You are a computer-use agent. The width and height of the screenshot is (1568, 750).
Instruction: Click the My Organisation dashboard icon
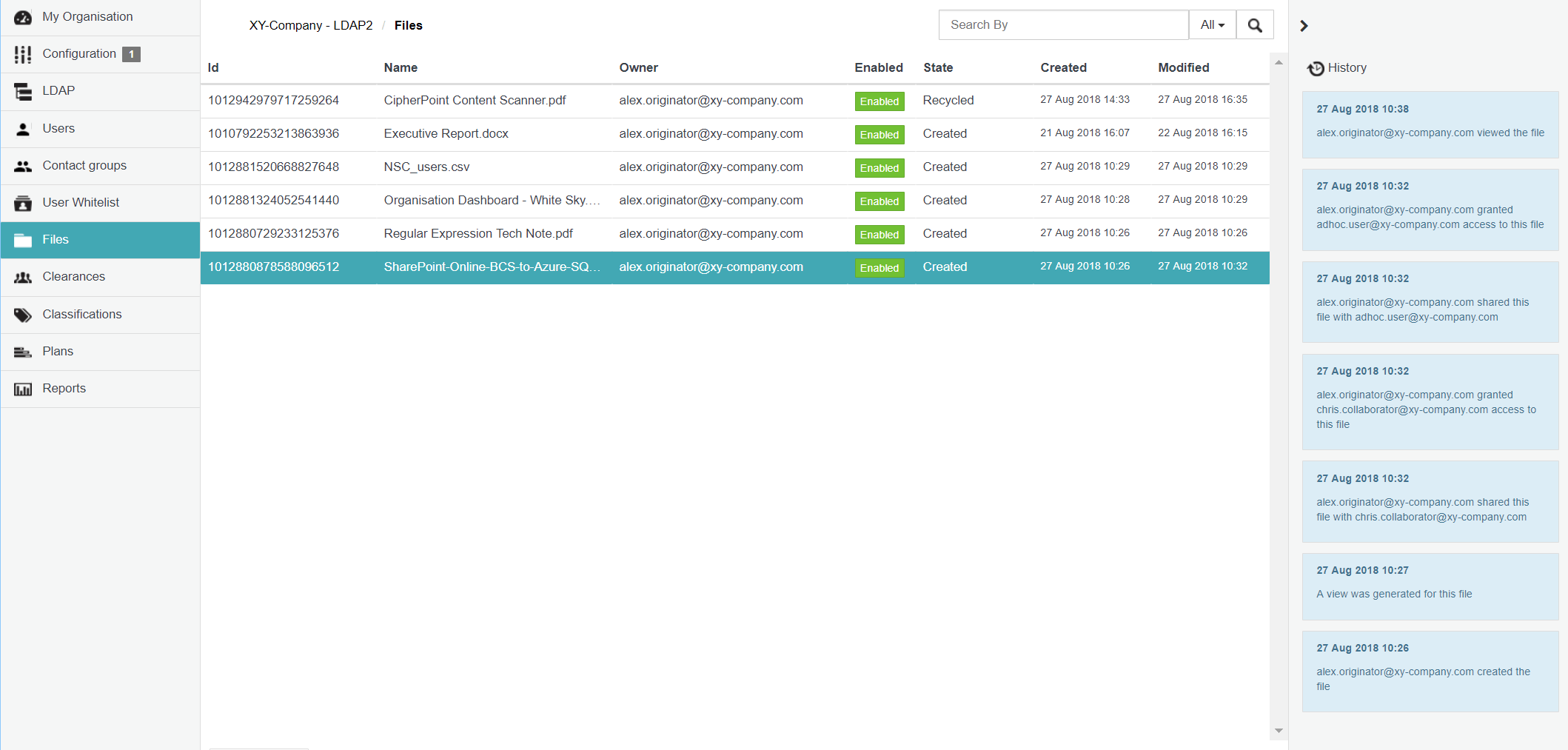click(x=23, y=17)
